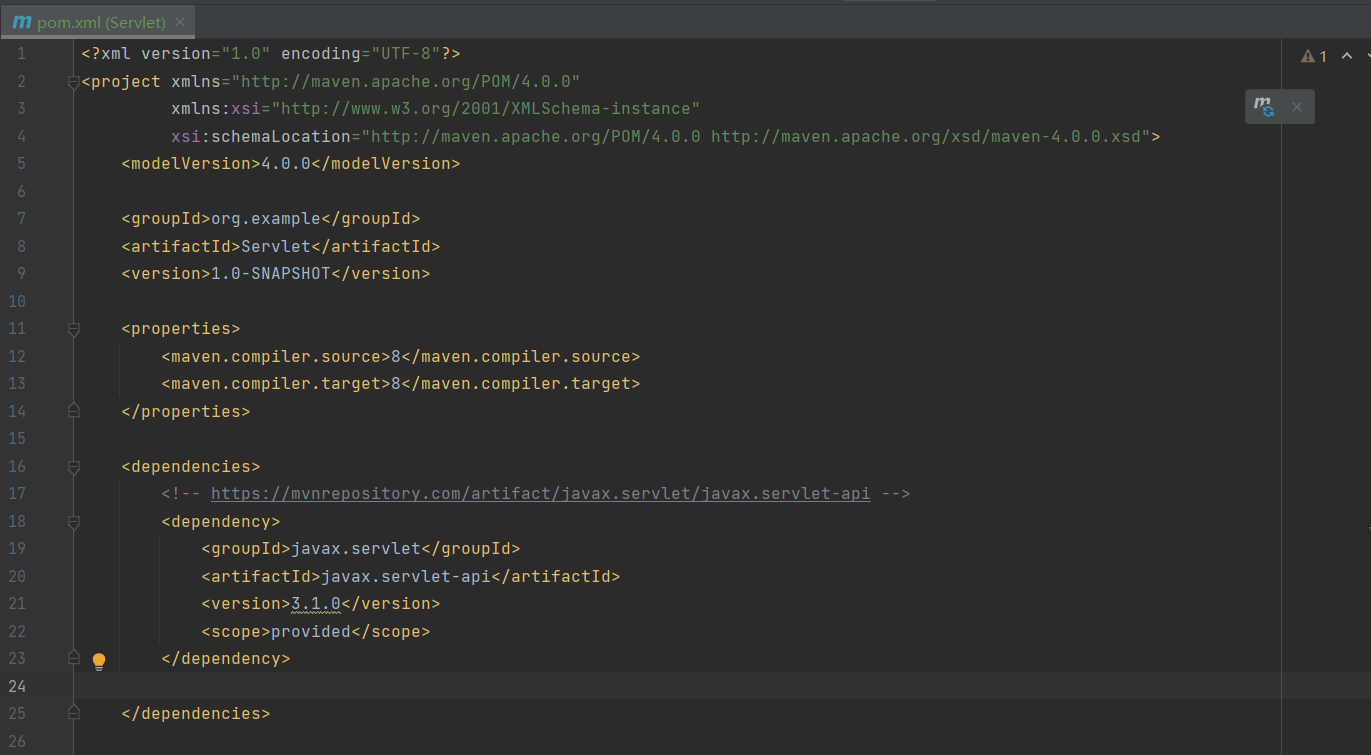
Task: Fold the dependencies block at line 16
Action: (73, 467)
